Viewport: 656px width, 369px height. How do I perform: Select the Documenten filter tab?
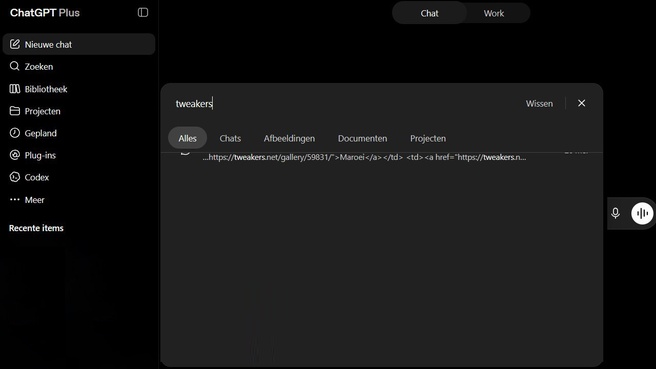(x=362, y=138)
